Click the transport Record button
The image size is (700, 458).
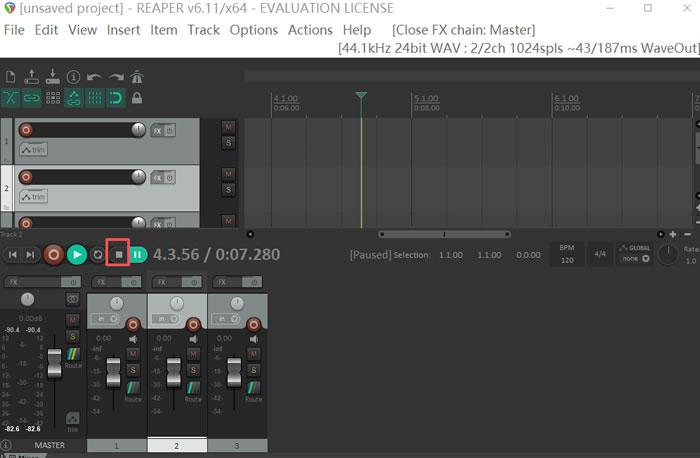pyautogui.click(x=54, y=255)
